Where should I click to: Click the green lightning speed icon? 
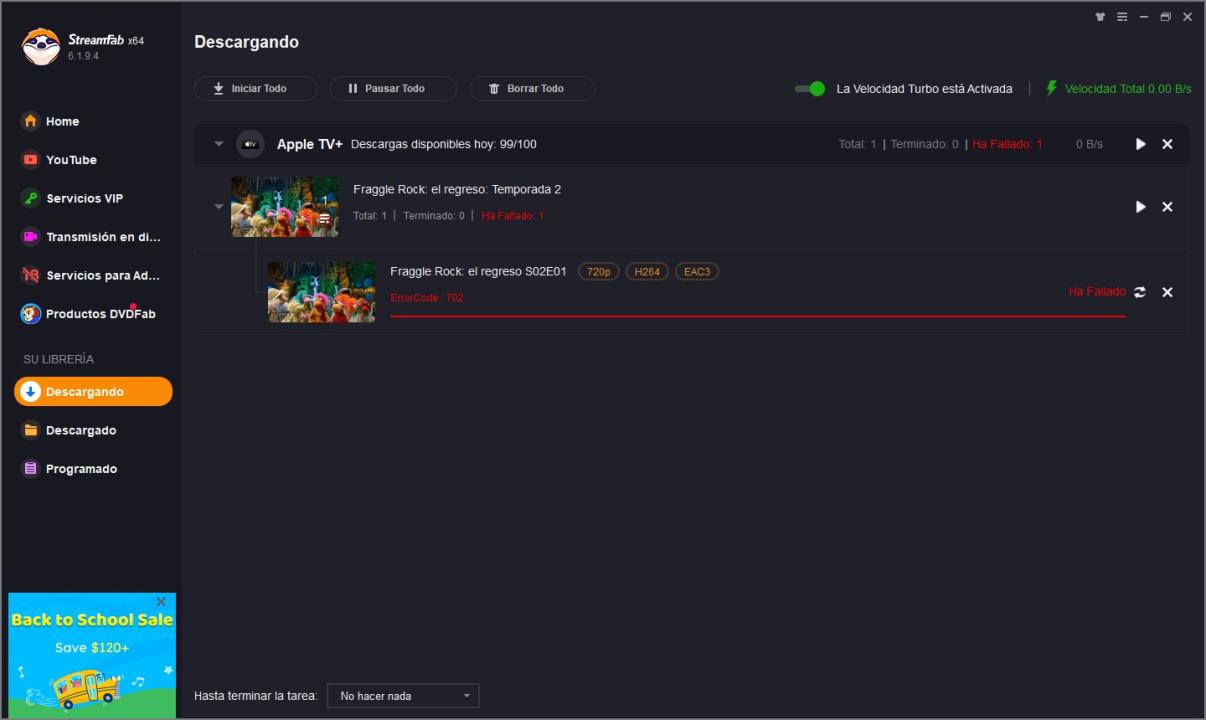(1051, 88)
